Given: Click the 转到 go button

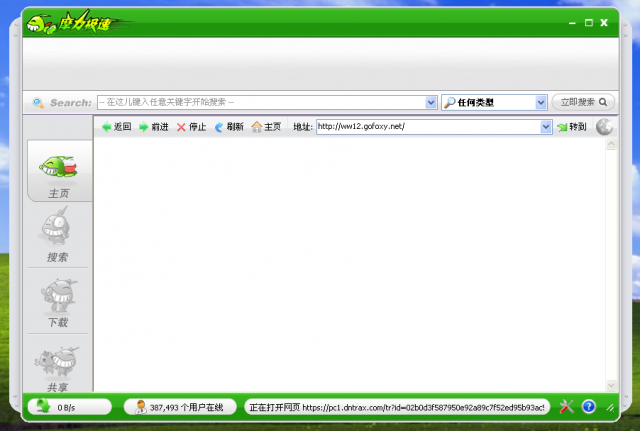Looking at the screenshot, I should click(x=572, y=127).
